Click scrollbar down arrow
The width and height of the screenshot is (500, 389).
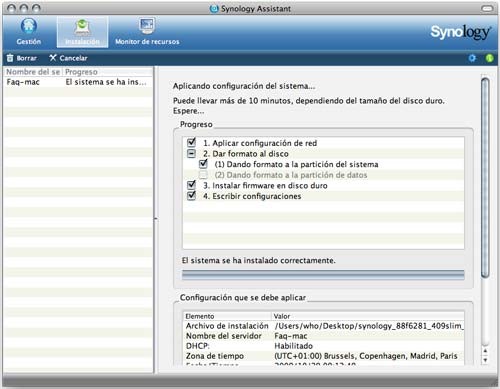click(x=485, y=360)
